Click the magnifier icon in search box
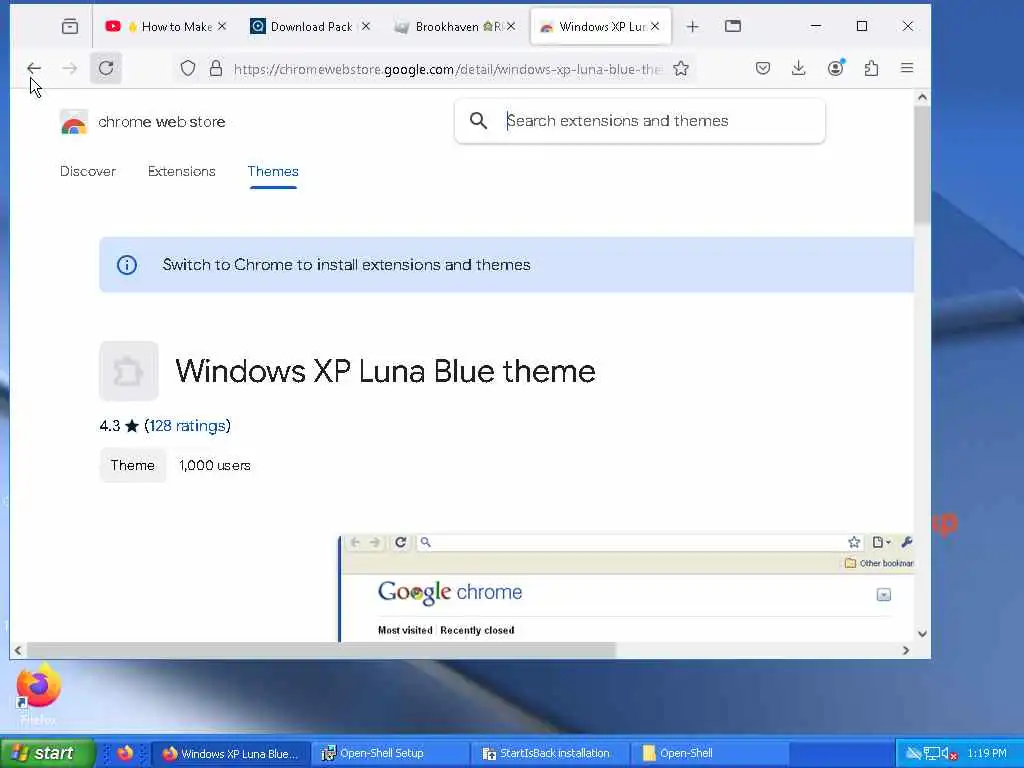This screenshot has width=1024, height=768. click(x=479, y=121)
